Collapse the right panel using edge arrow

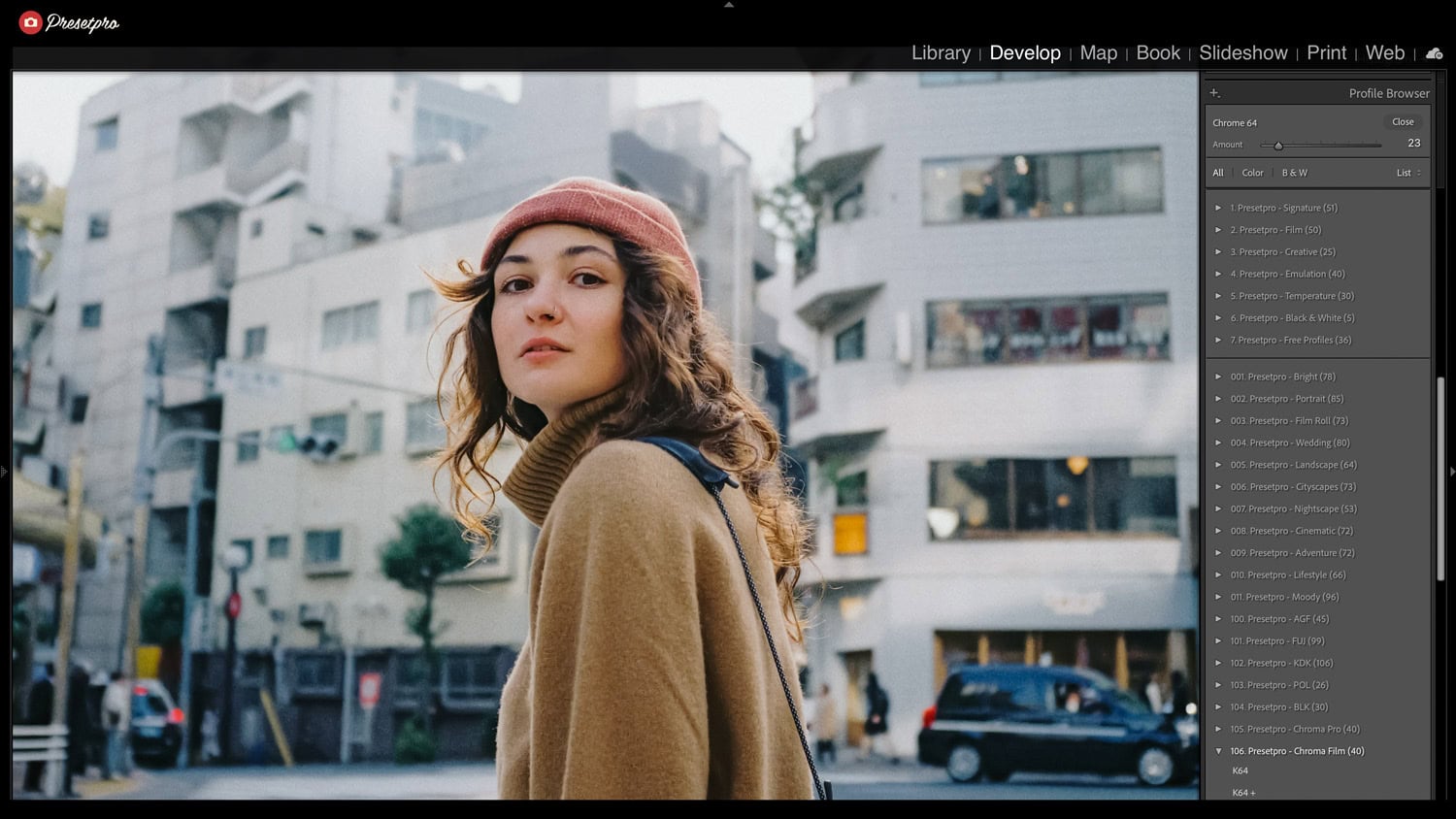1451,473
